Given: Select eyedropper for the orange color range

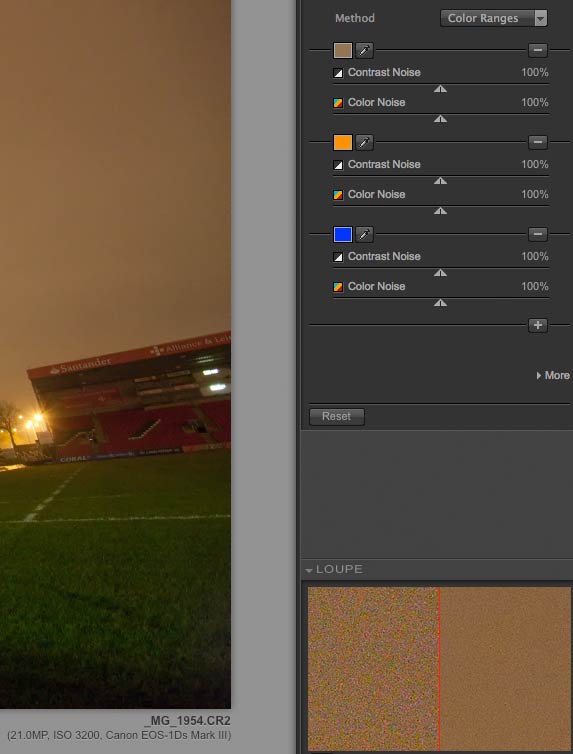Looking at the screenshot, I should [365, 142].
